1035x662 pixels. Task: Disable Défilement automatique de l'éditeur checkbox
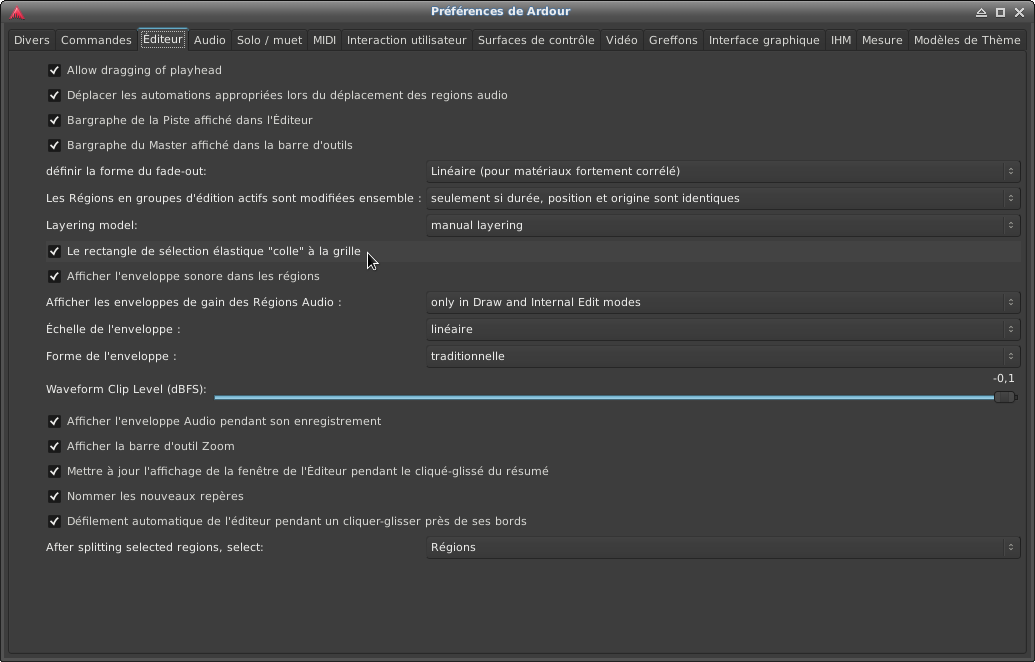coord(54,522)
